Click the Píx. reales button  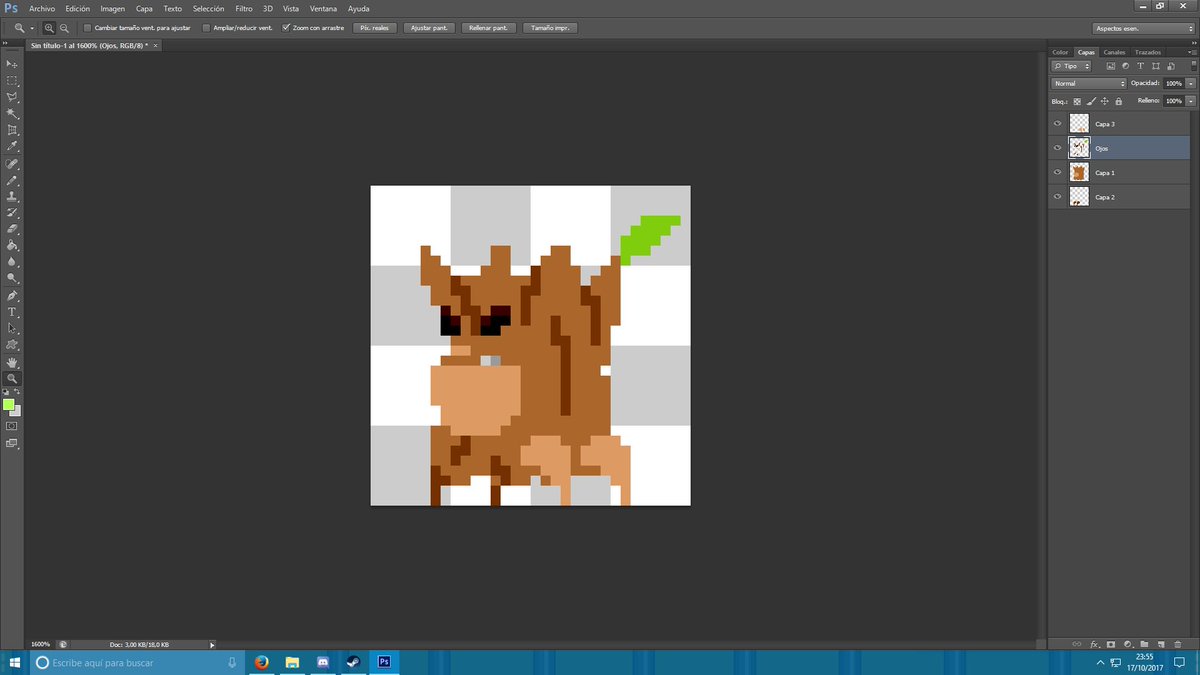coord(374,28)
